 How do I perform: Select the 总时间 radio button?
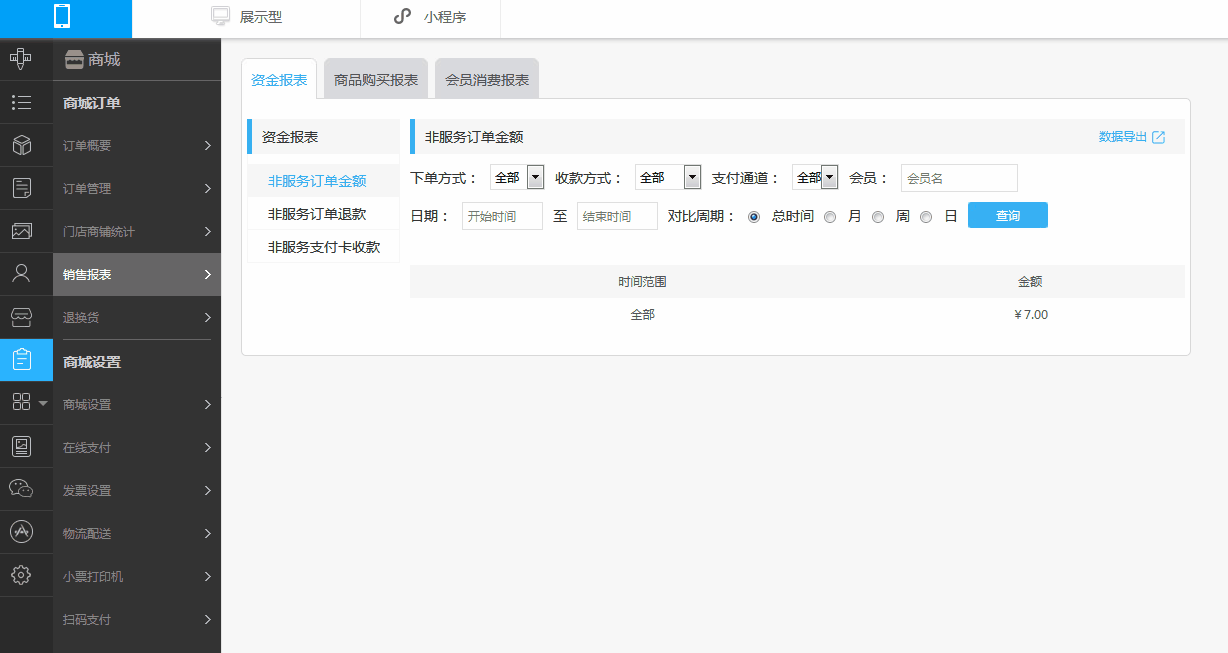(754, 216)
